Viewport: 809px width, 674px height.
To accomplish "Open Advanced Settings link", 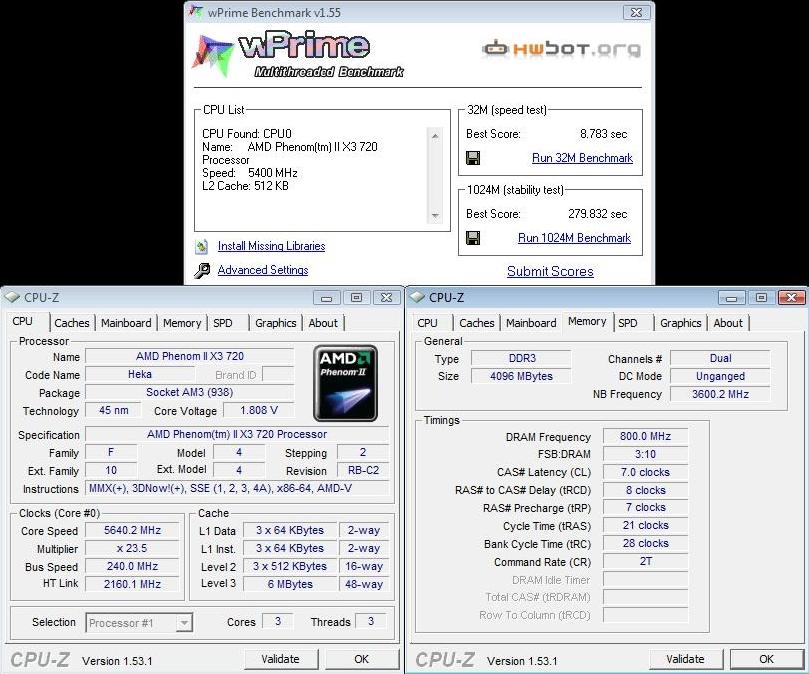I will (x=263, y=270).
